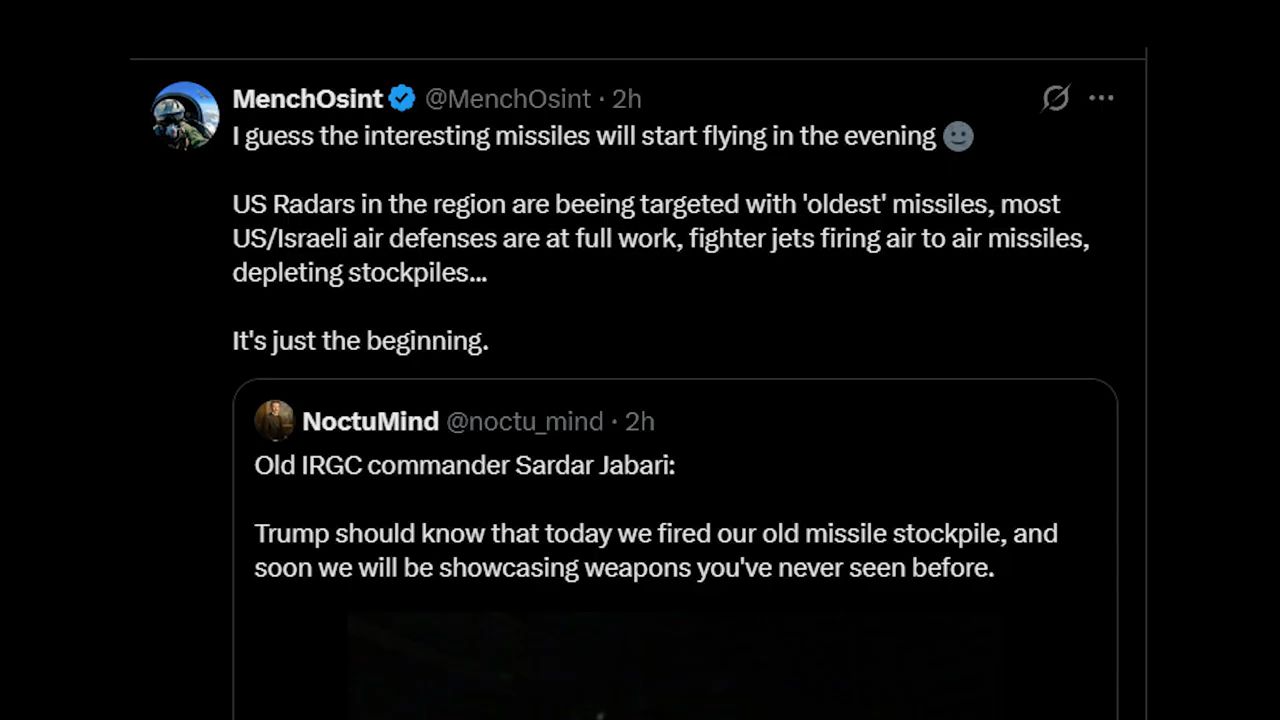Viewport: 1280px width, 720px height.
Task: Click "I guess the interesting missiles" line
Action: (x=584, y=136)
